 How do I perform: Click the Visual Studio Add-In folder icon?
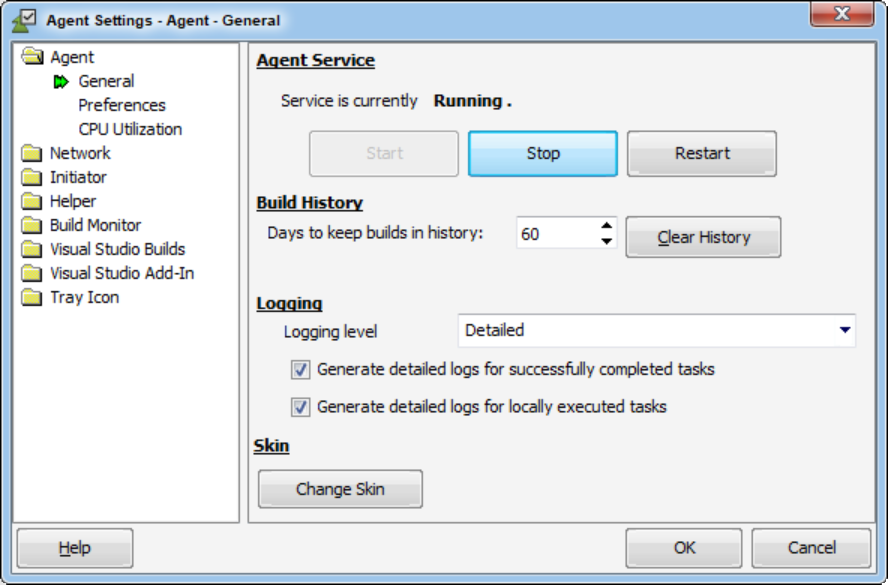(x=33, y=274)
